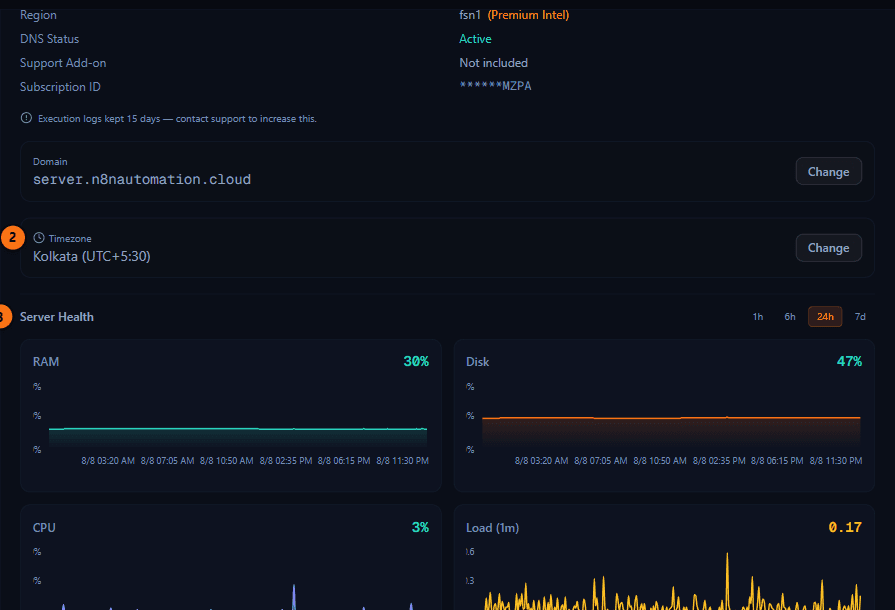The width and height of the screenshot is (895, 610).
Task: Click the Disk usage line chart
Action: [671, 431]
